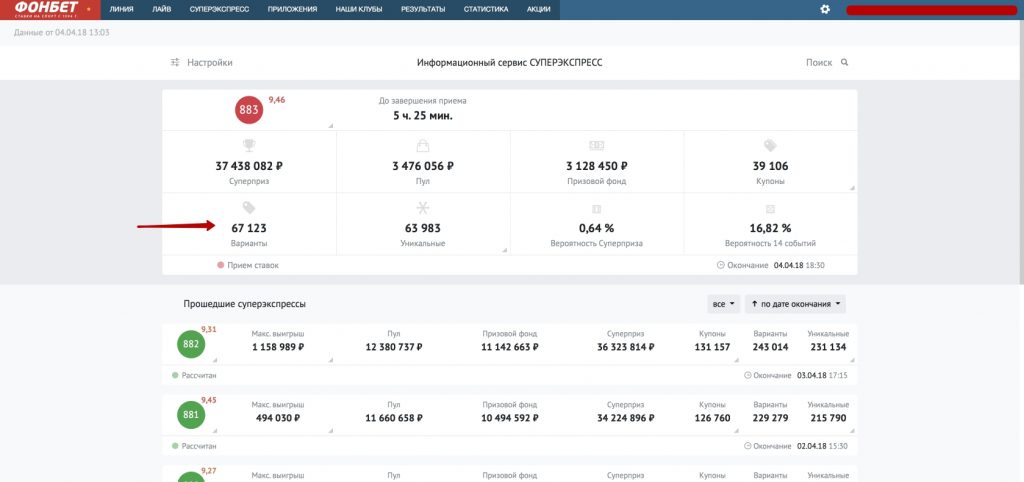Open the СТАТИСТИКА menu item
The width and height of the screenshot is (1024, 482).
click(x=486, y=10)
